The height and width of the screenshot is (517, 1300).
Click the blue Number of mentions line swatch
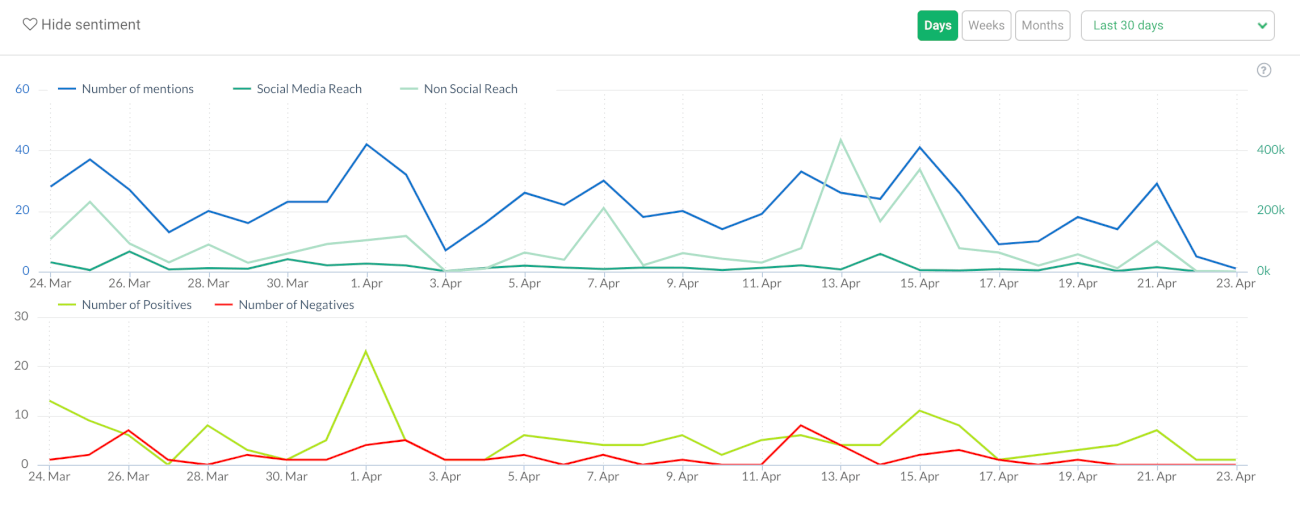coord(67,89)
